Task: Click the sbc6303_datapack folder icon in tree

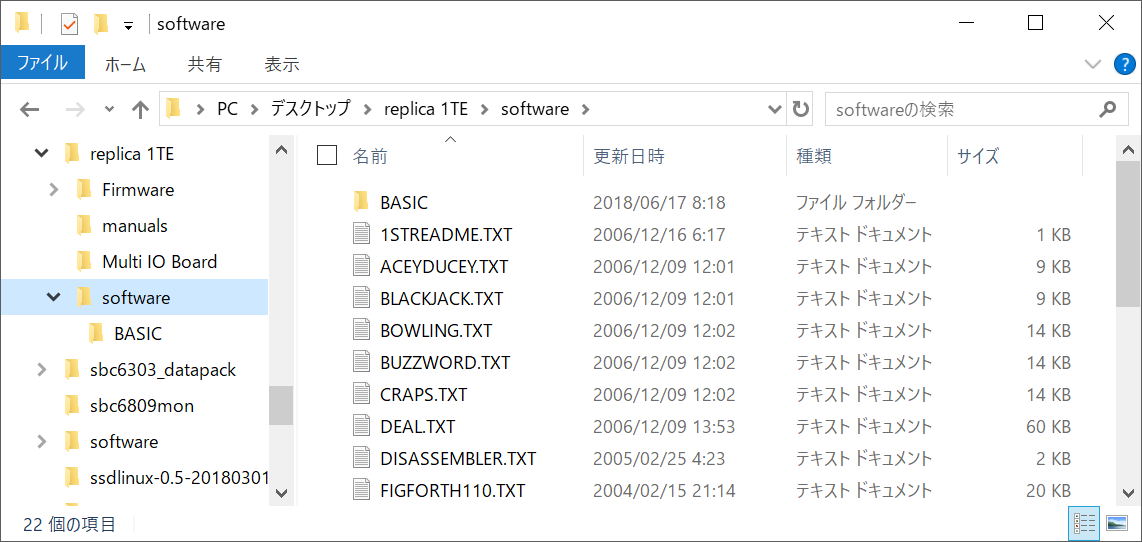Action: pos(71,370)
